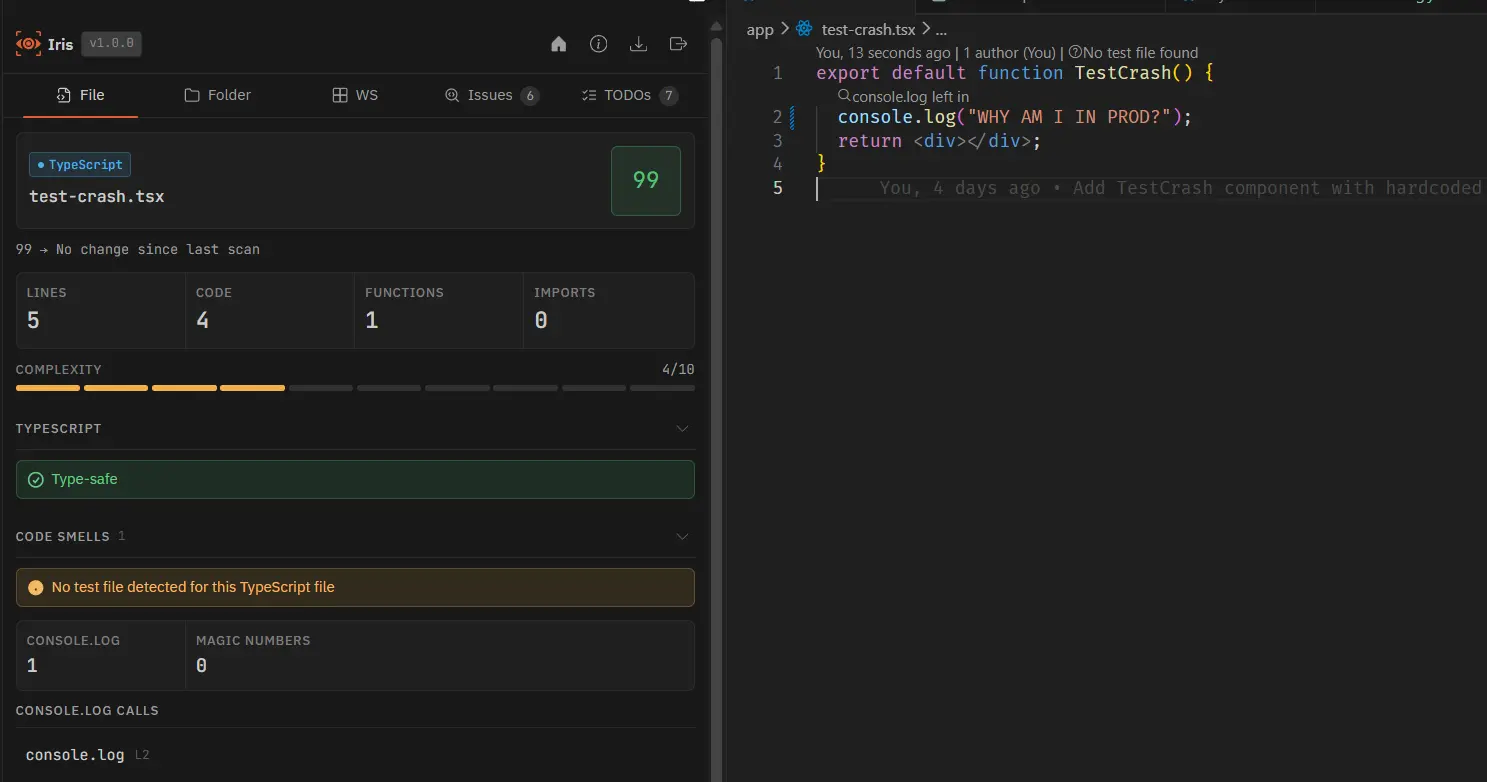The image size is (1487, 782).
Task: Switch to the File tab
Action: pyautogui.click(x=81, y=95)
